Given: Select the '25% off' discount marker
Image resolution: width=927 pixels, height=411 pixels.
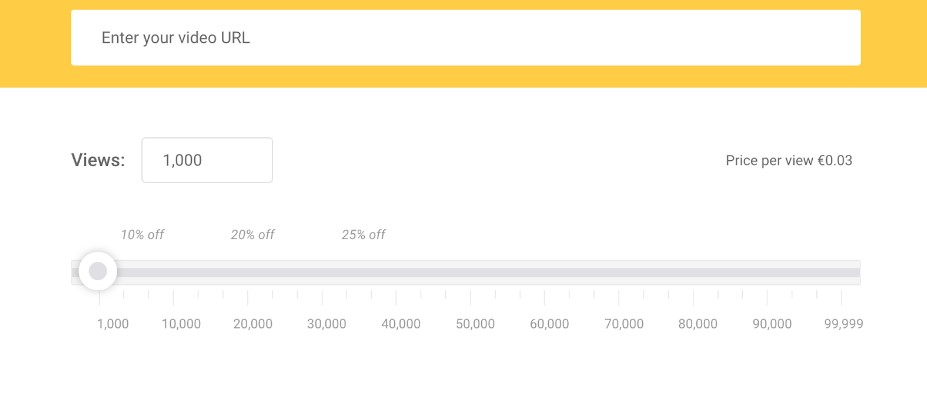Looking at the screenshot, I should tap(363, 235).
